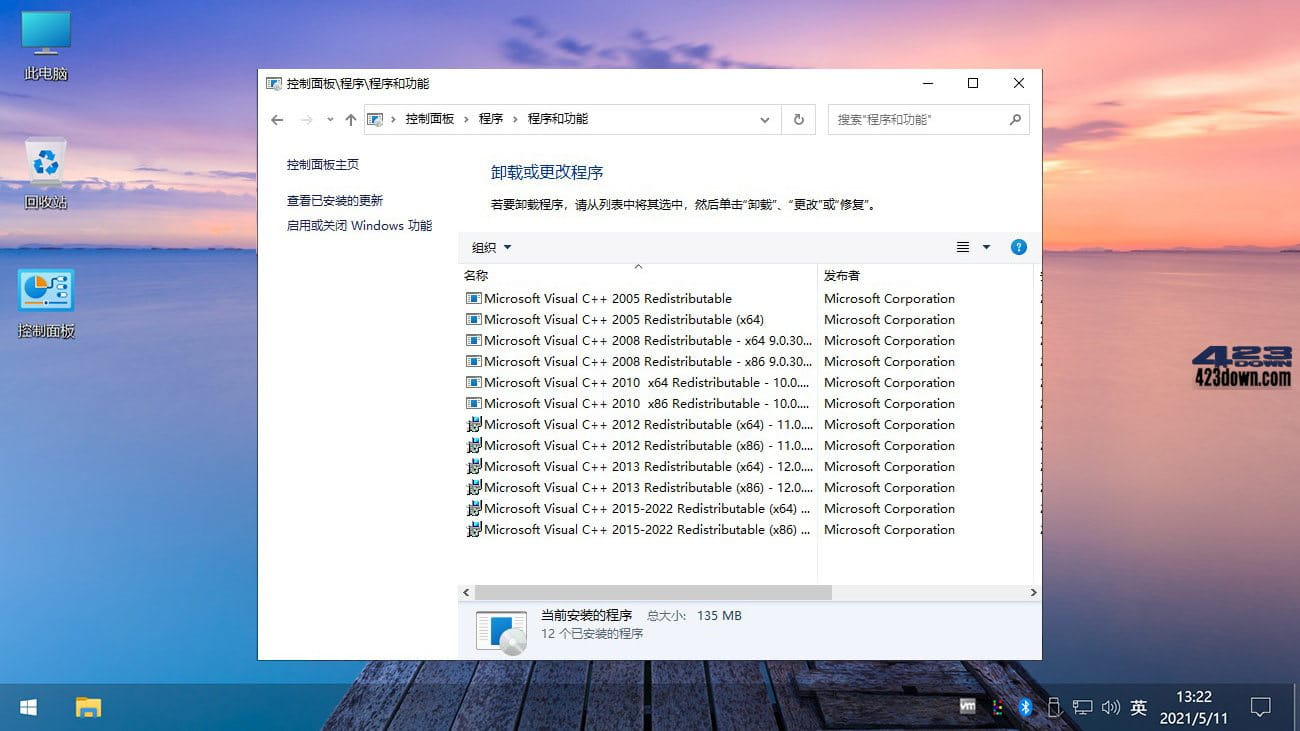Image resolution: width=1300 pixels, height=731 pixels.
Task: Select 控制面板 in the breadcrumb path
Action: (x=430, y=119)
